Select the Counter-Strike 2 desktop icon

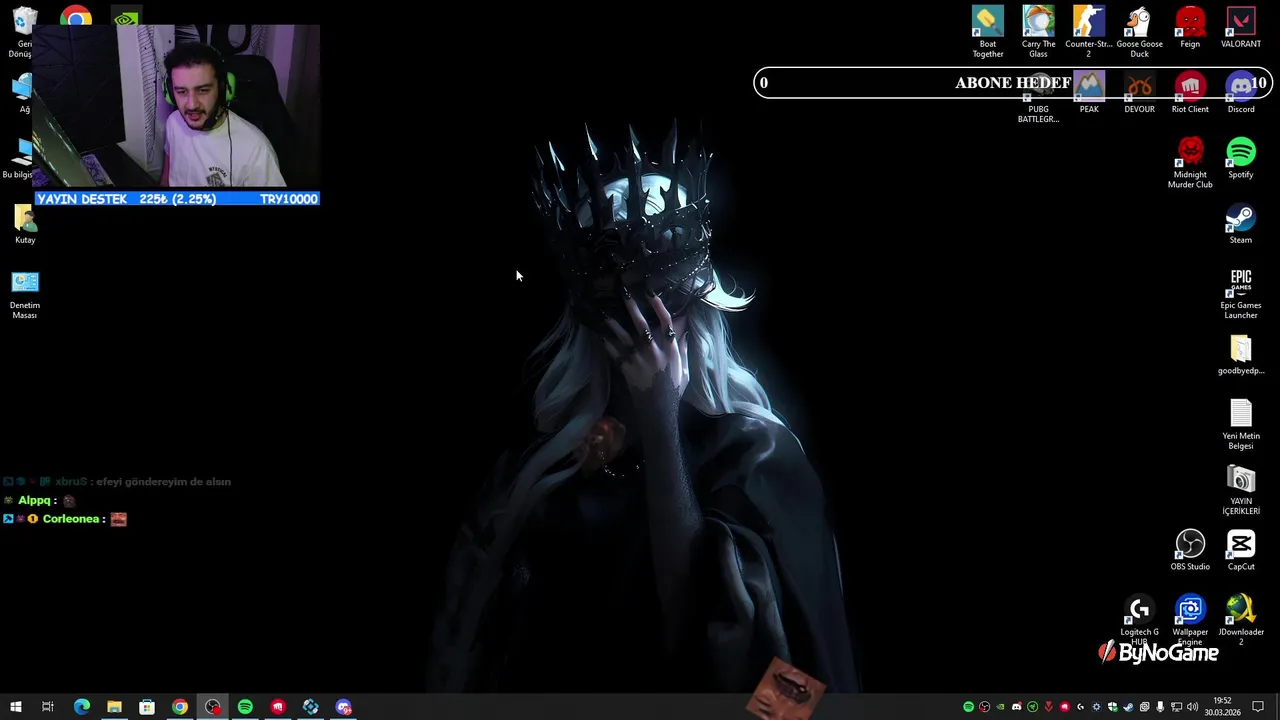1089,32
